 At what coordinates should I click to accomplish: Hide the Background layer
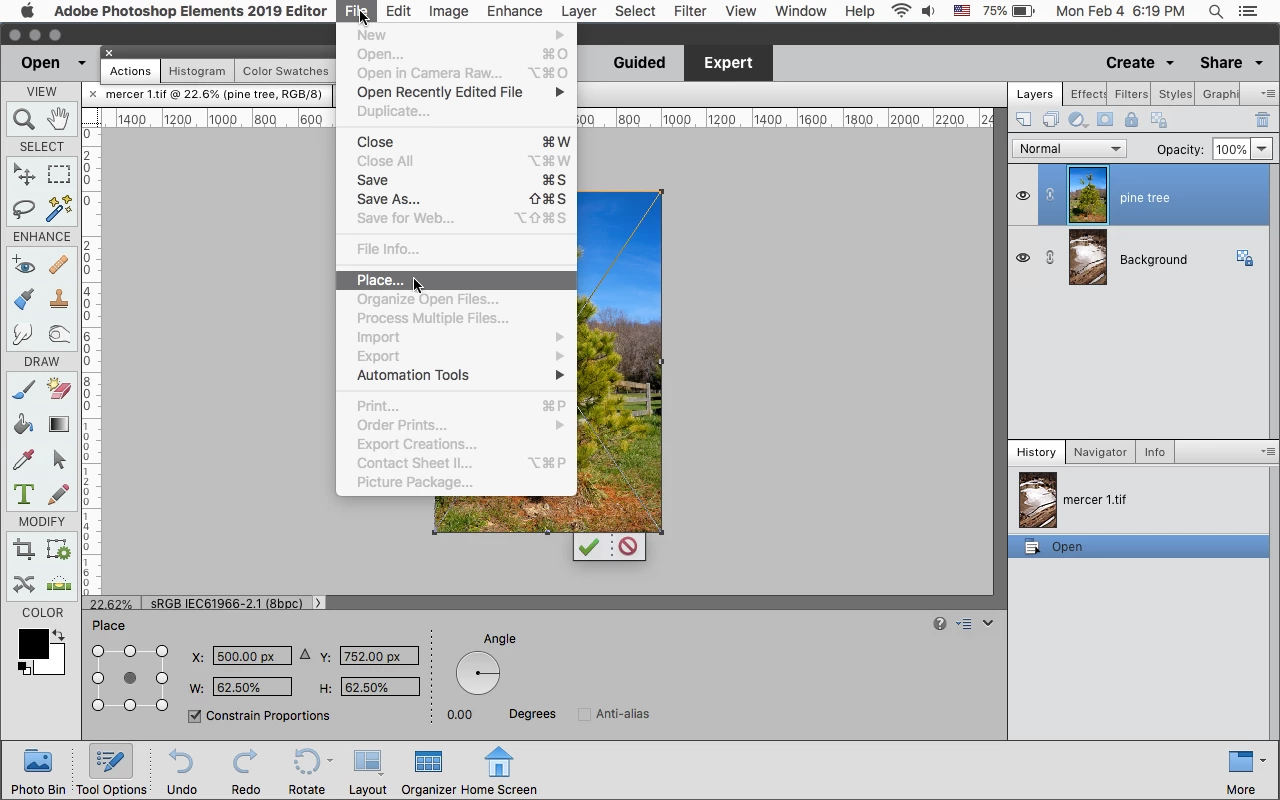click(1022, 258)
